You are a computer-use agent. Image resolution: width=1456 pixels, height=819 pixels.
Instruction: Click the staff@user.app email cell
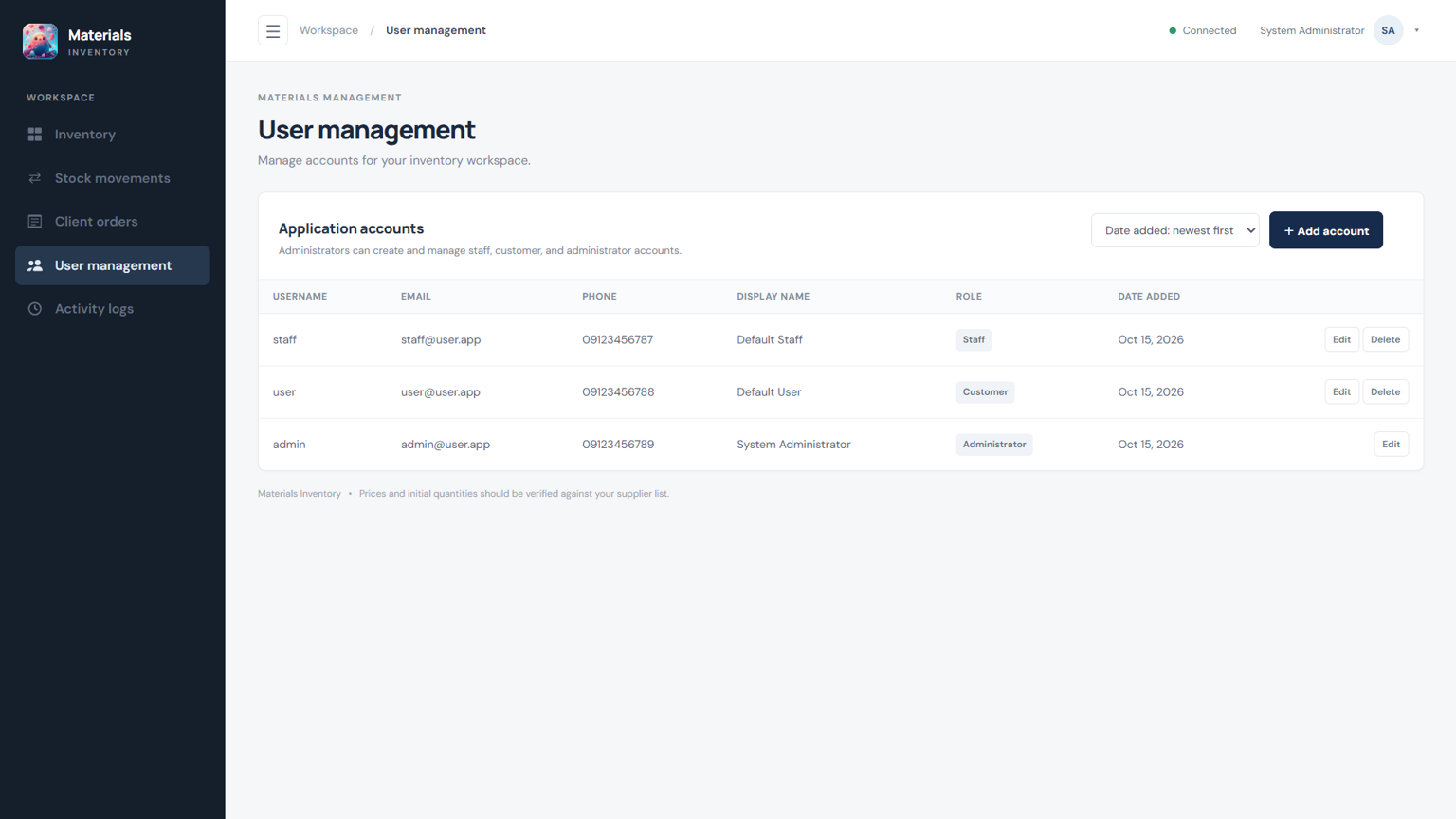pyautogui.click(x=441, y=339)
